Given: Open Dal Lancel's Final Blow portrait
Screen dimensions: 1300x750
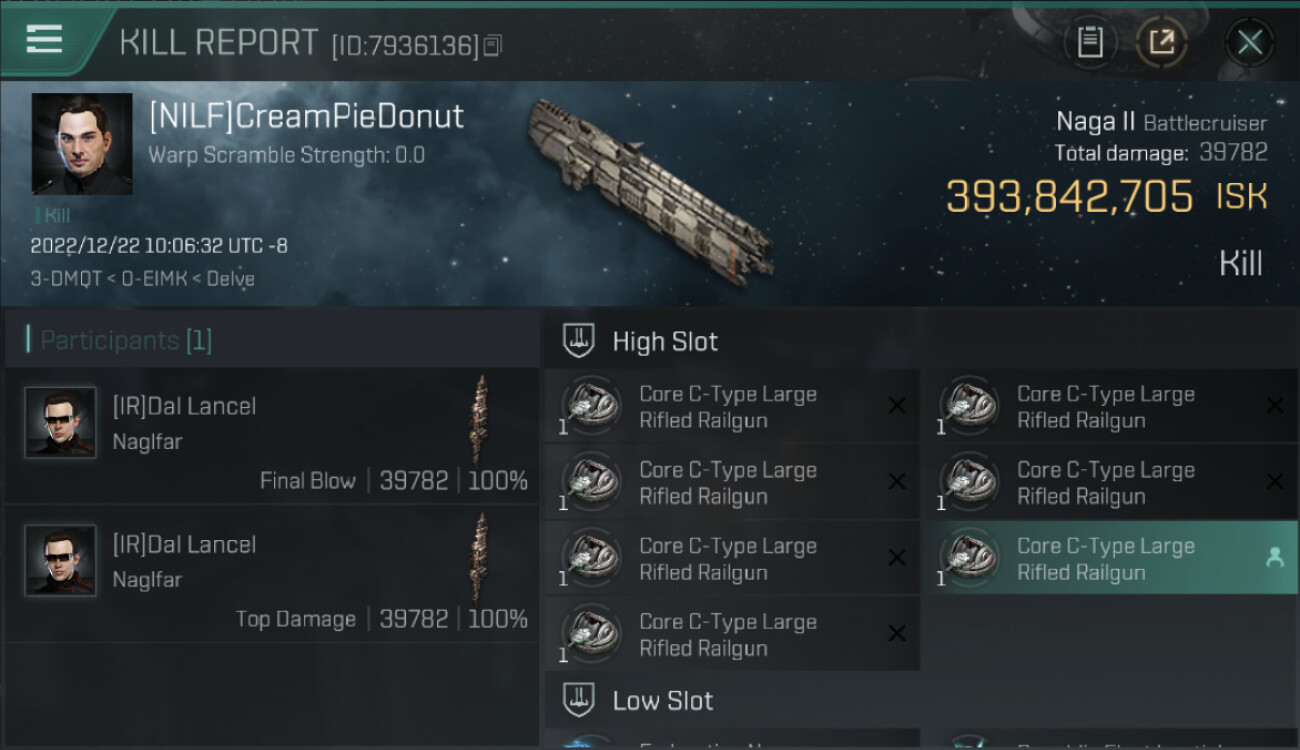Looking at the screenshot, I should [x=61, y=422].
